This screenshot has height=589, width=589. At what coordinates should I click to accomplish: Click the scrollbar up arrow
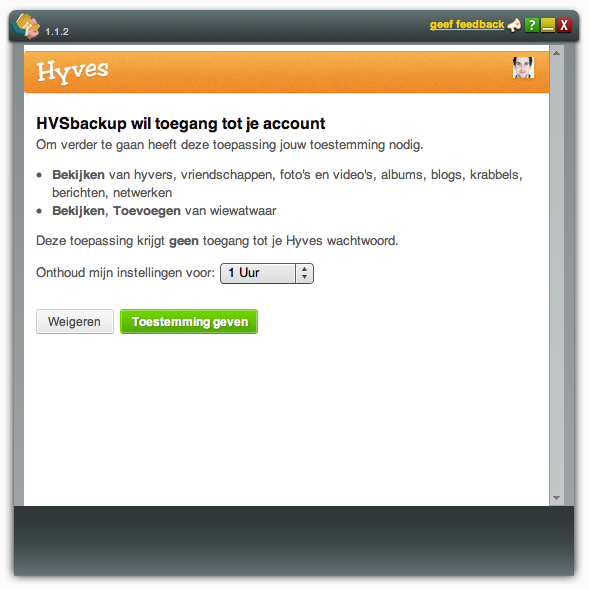[x=556, y=53]
